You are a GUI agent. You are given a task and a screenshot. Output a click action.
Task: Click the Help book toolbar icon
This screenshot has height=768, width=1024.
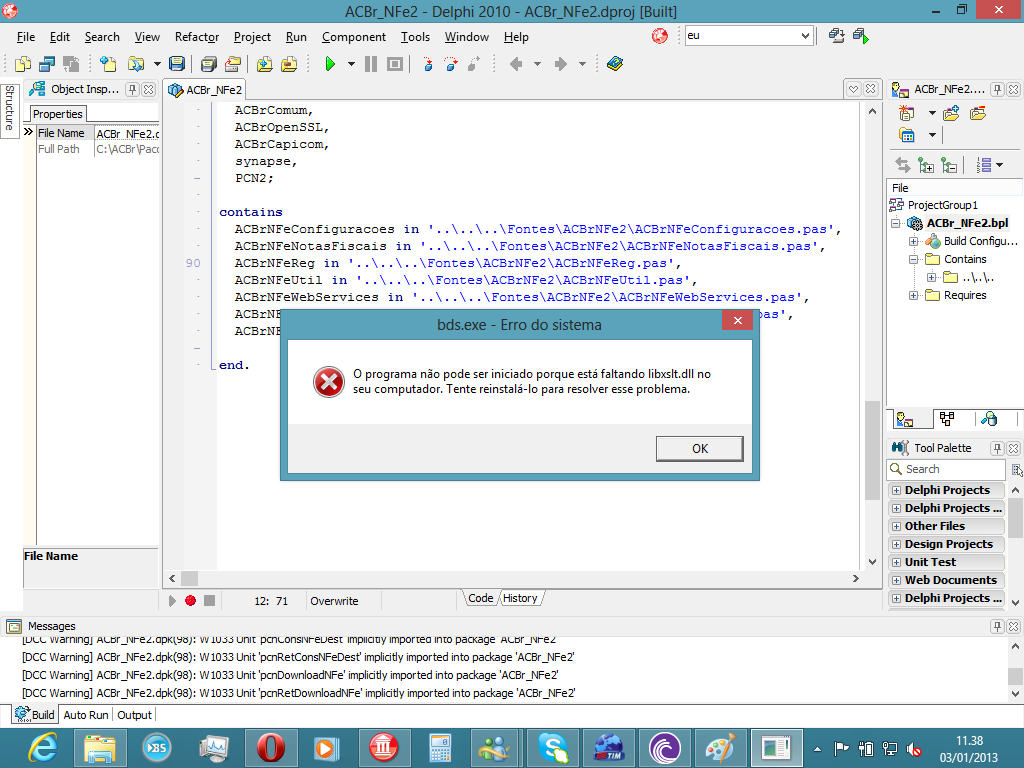click(615, 64)
